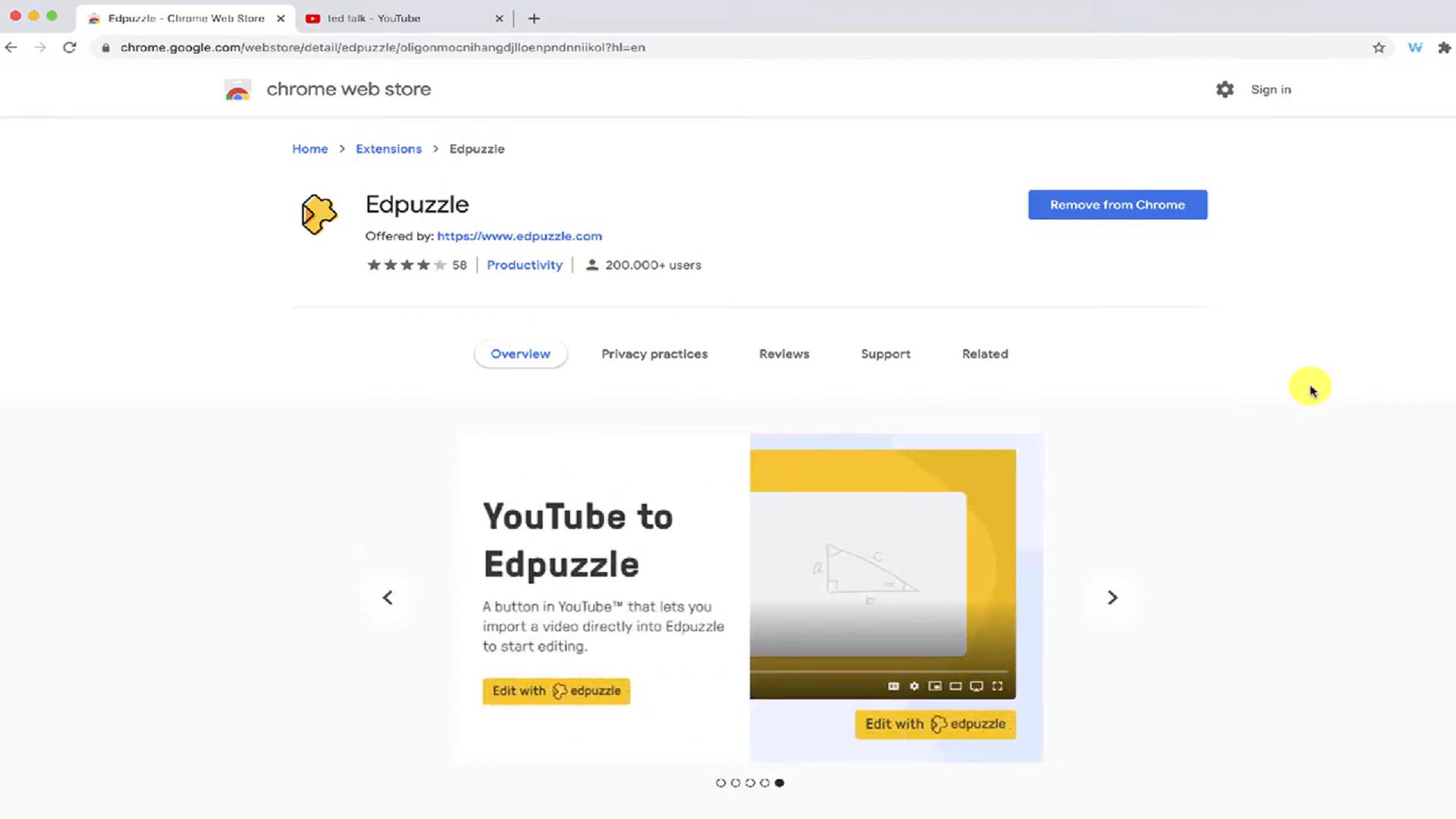
Task: Switch to the ted talk YouTube tab
Action: [x=405, y=18]
